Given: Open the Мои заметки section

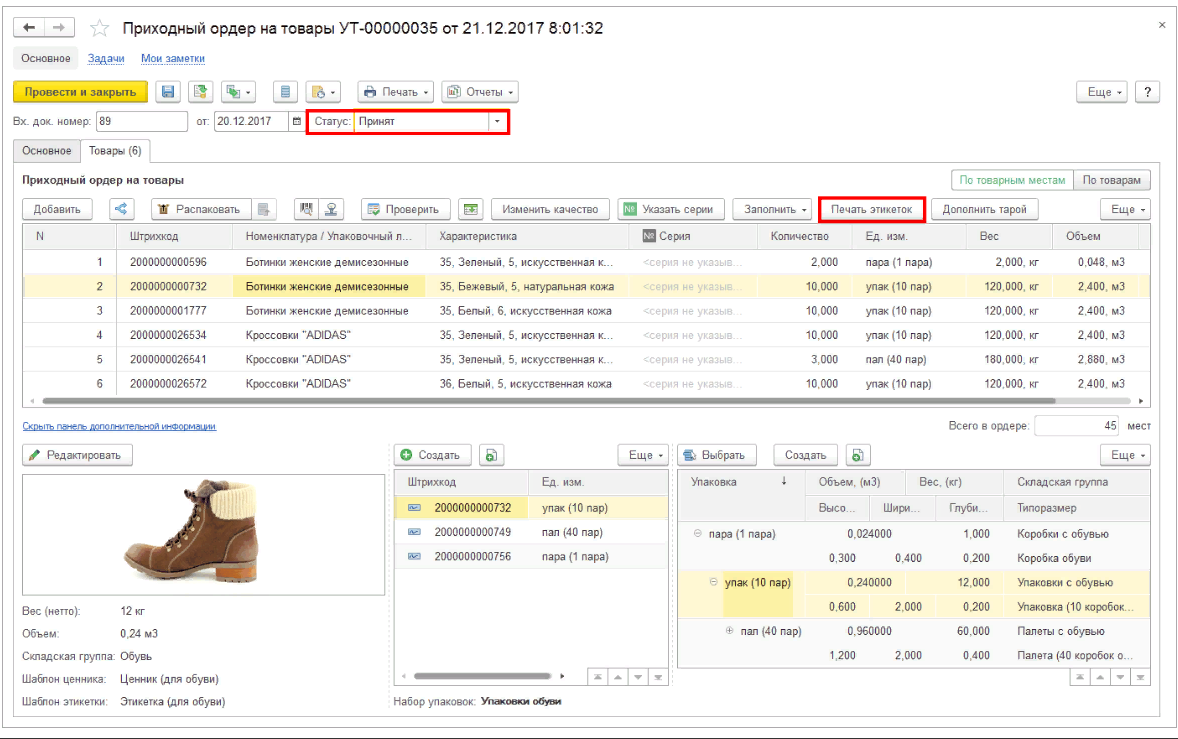Looking at the screenshot, I should [x=172, y=59].
